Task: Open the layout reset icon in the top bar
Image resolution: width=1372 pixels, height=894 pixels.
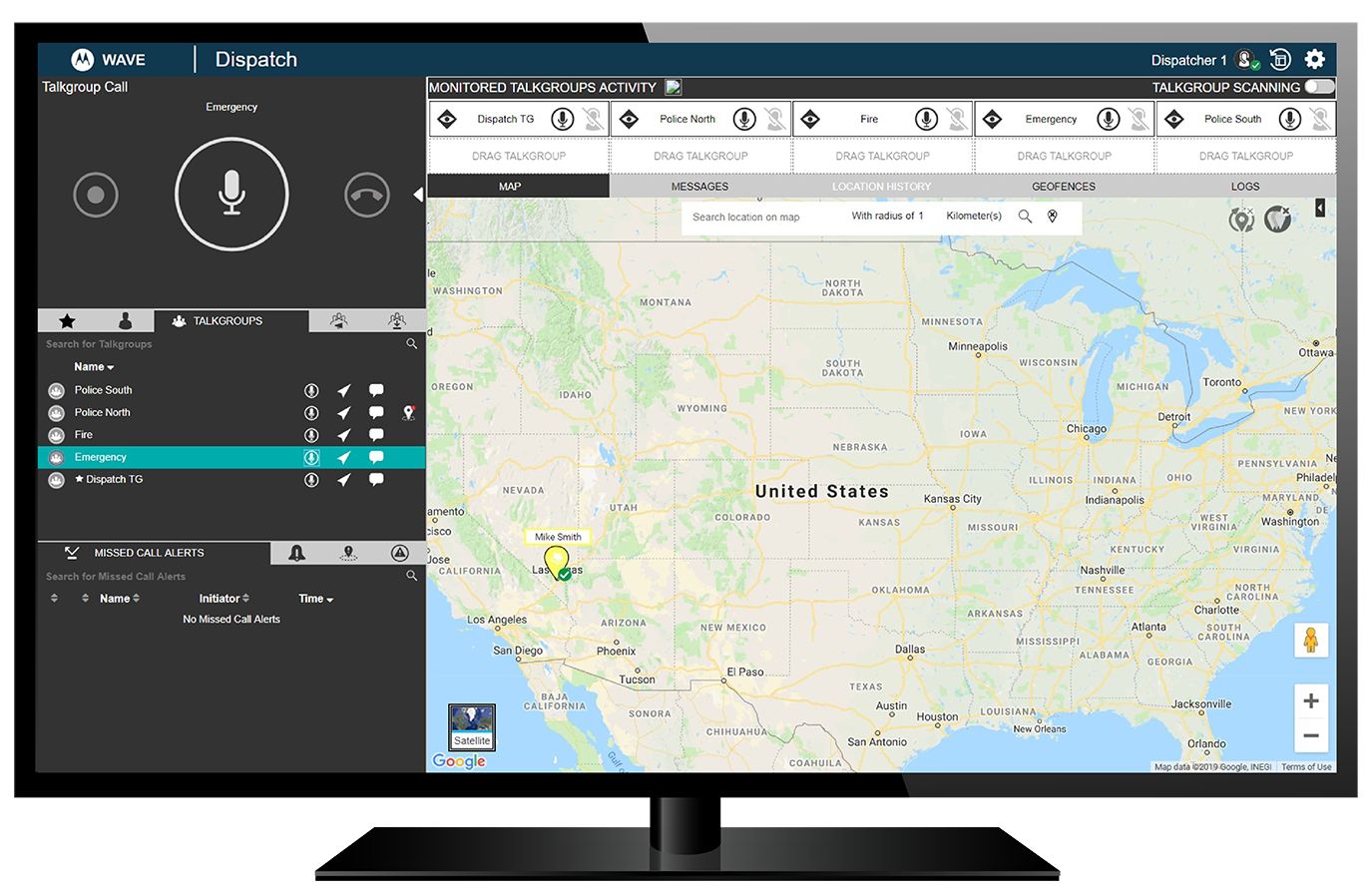Action: tap(1280, 59)
